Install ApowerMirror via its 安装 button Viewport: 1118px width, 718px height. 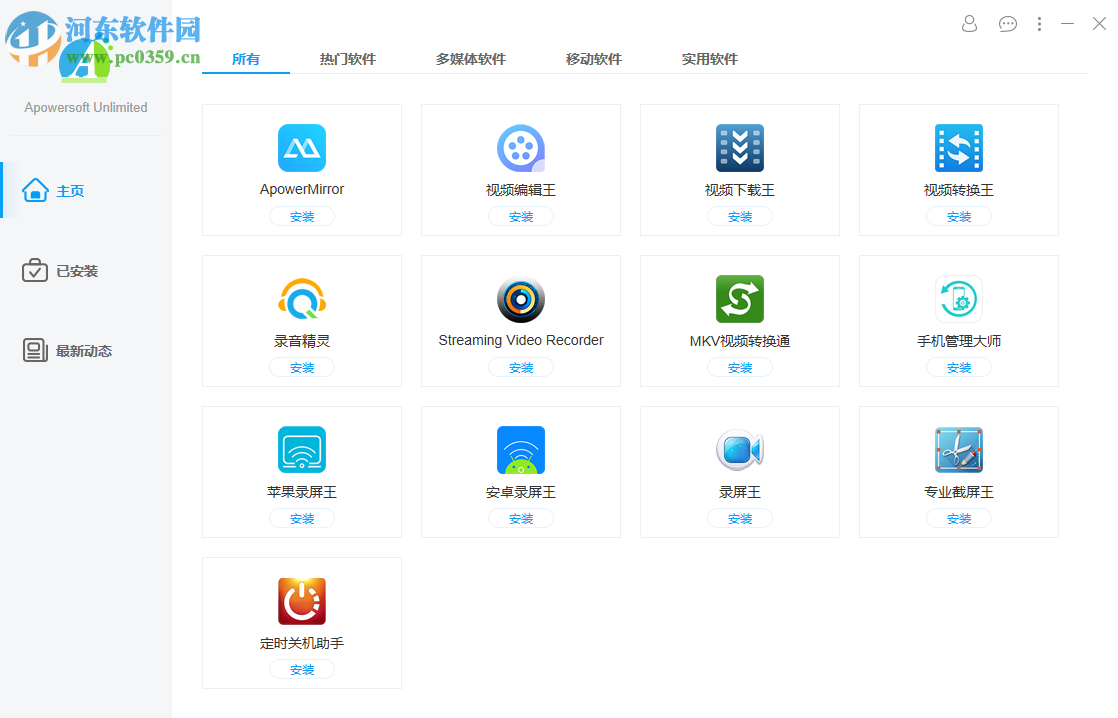click(302, 216)
